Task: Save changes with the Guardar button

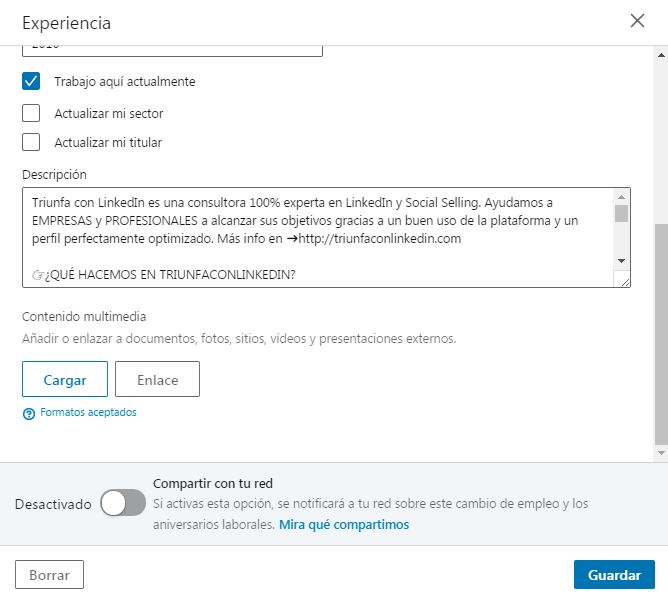Action: pyautogui.click(x=614, y=575)
